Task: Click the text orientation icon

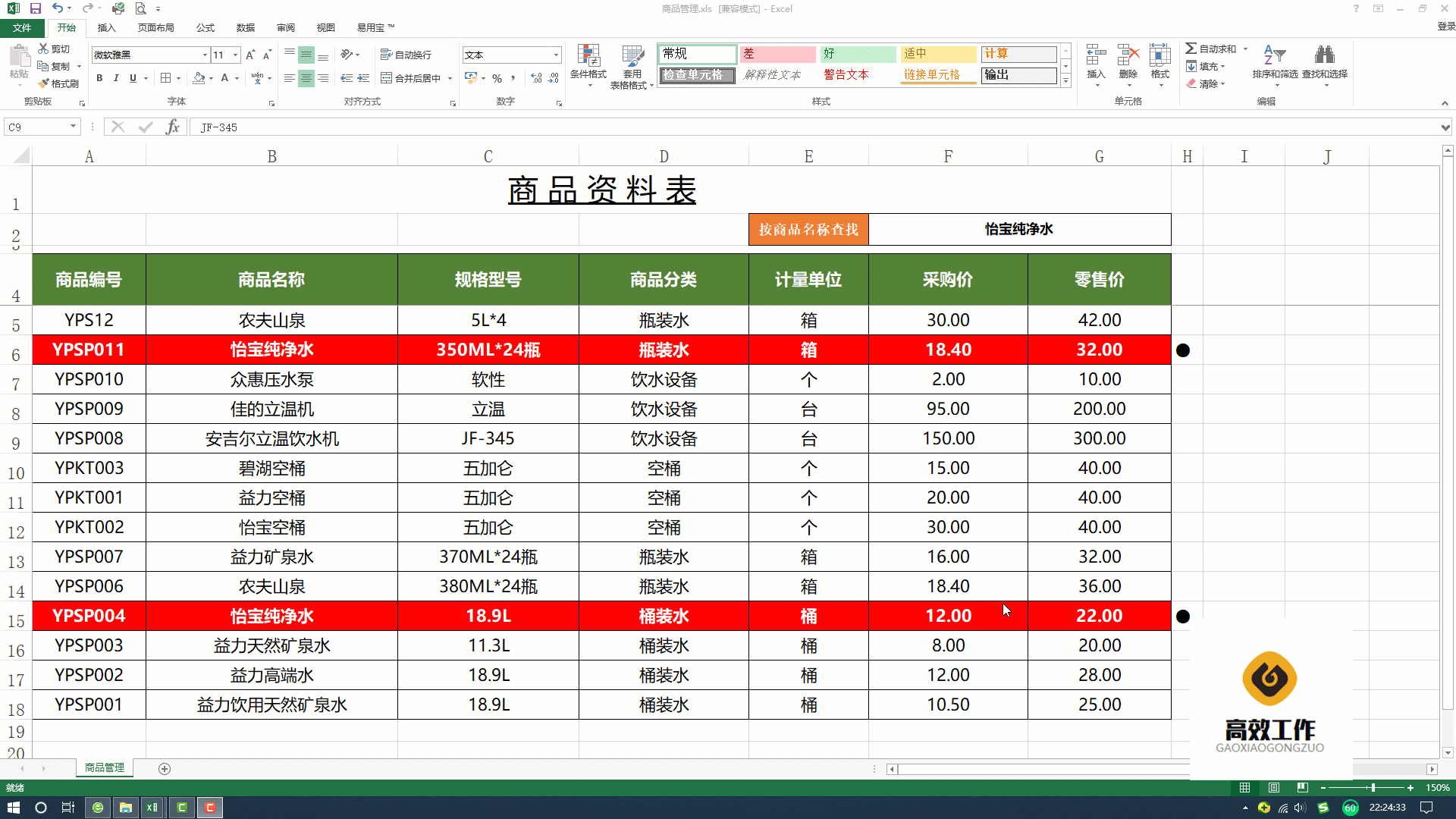Action: pyautogui.click(x=347, y=55)
